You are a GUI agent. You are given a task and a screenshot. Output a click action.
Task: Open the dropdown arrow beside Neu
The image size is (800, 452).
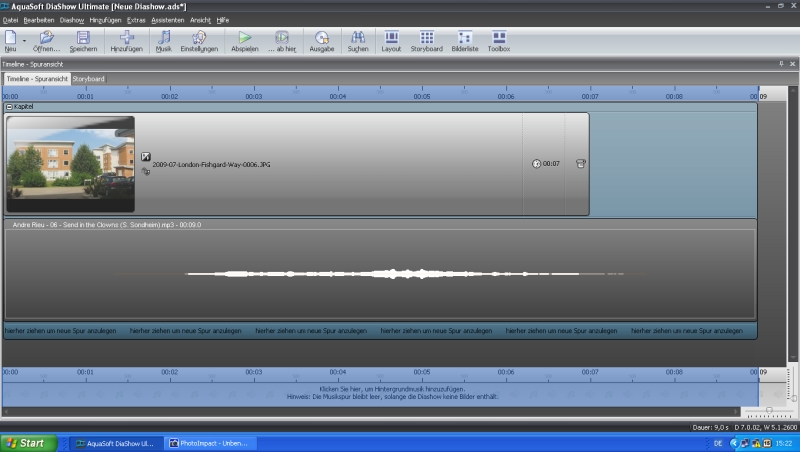(24, 39)
